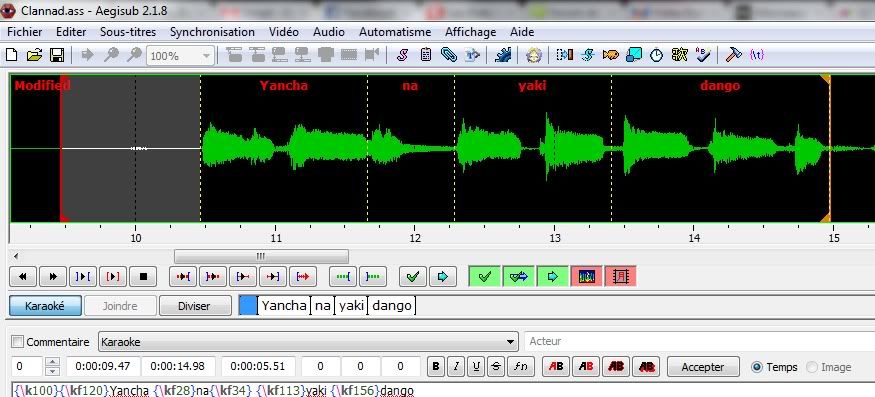Open the Styles Manager icon
Screen dimensions: 875x397
[x=402, y=55]
